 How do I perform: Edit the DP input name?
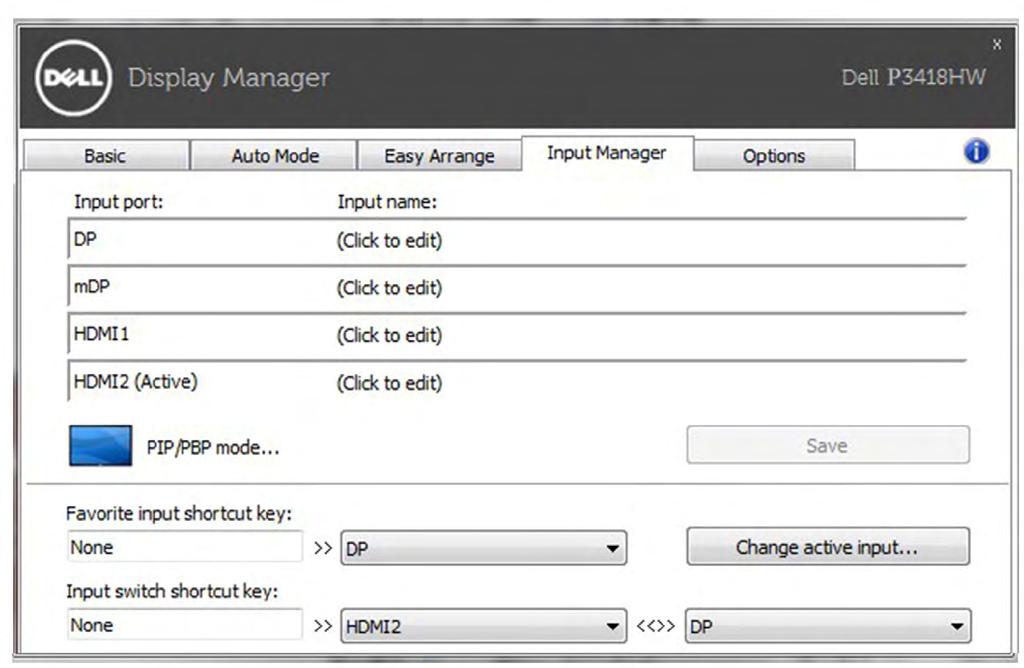(x=389, y=241)
